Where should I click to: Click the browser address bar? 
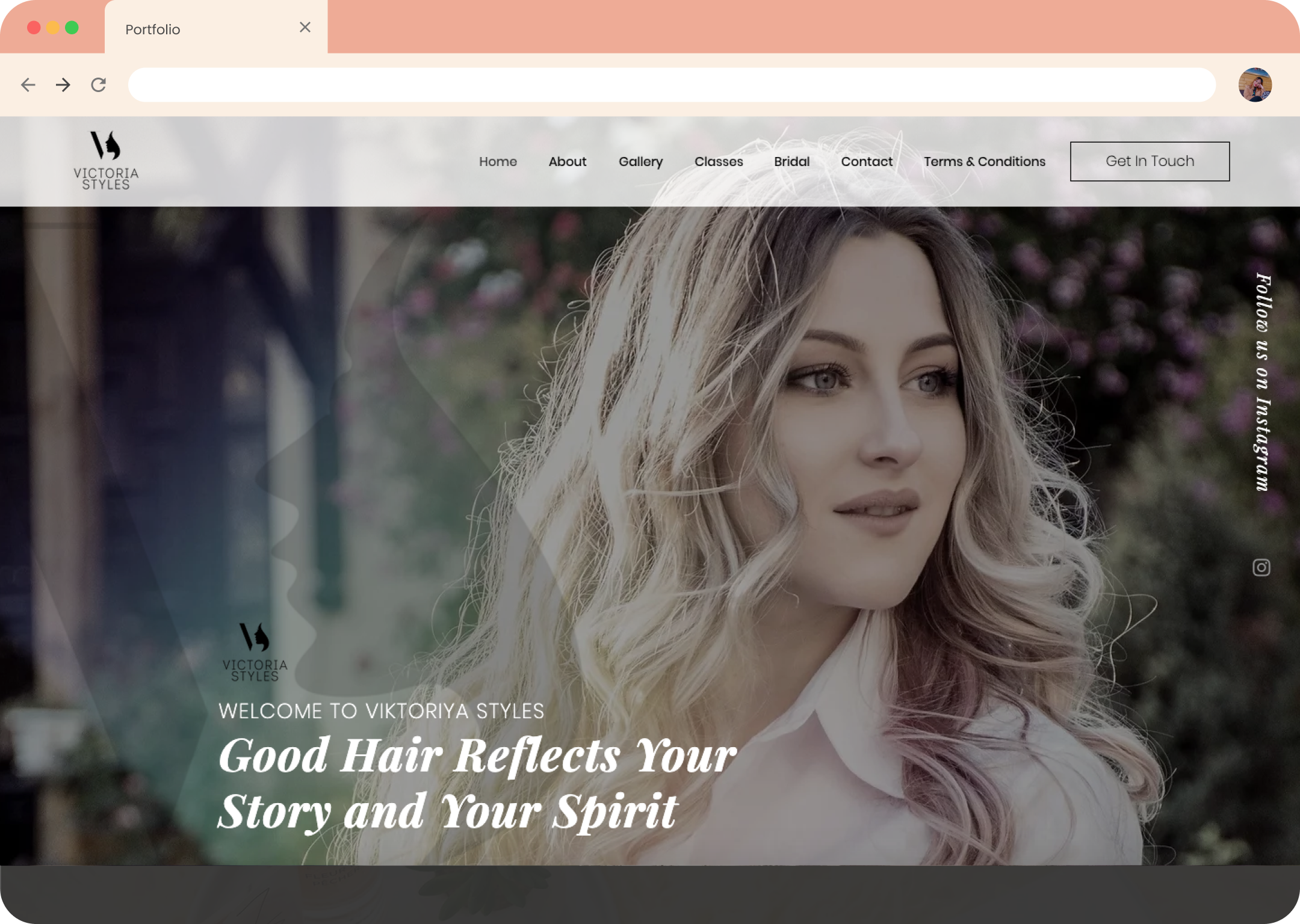pos(671,85)
